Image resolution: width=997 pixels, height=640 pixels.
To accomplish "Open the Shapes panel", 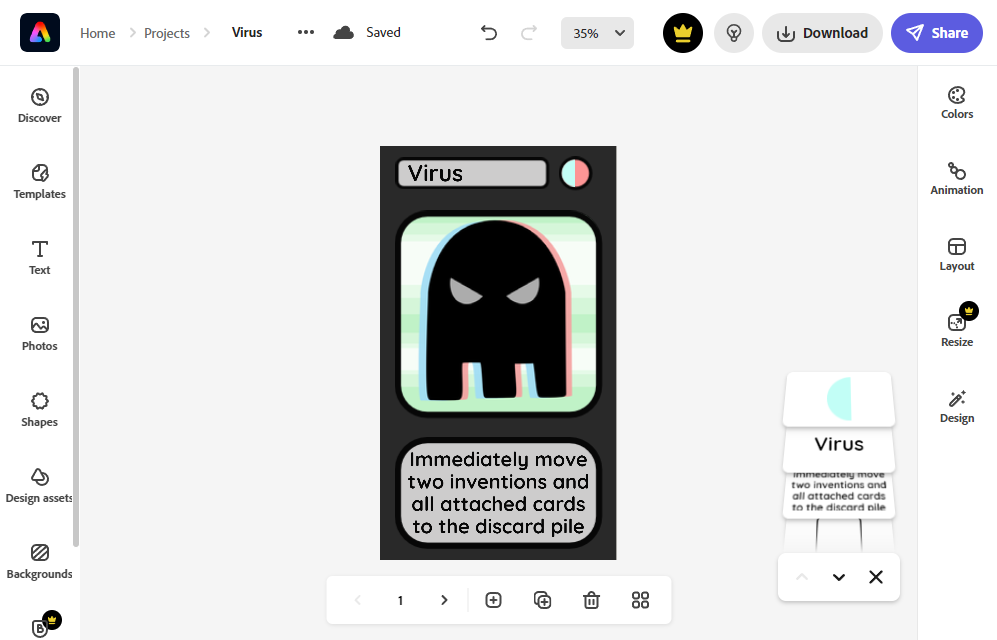I will coord(39,410).
